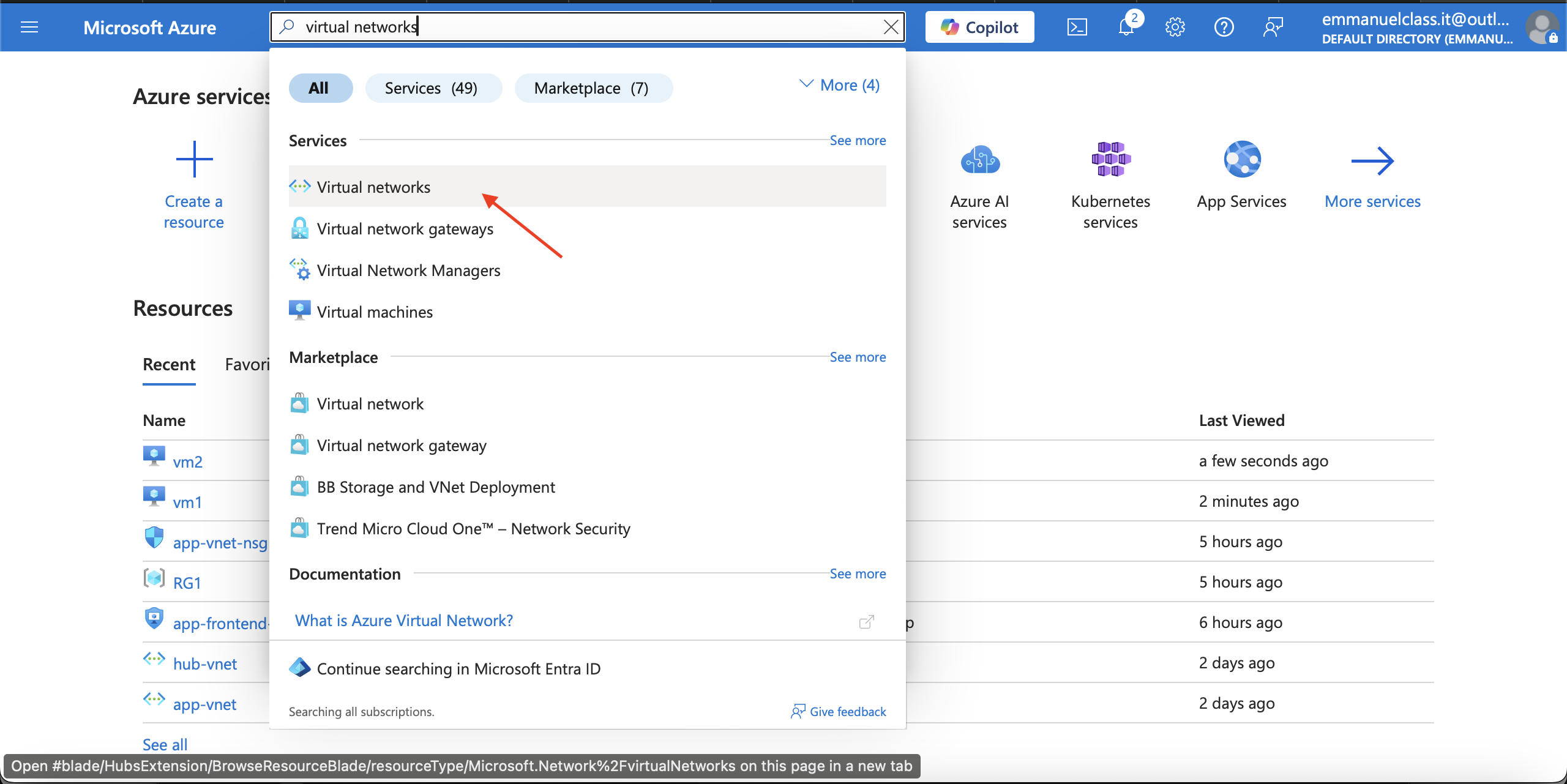
Task: Open BB Storage and VNet Deployment
Action: coord(587,487)
